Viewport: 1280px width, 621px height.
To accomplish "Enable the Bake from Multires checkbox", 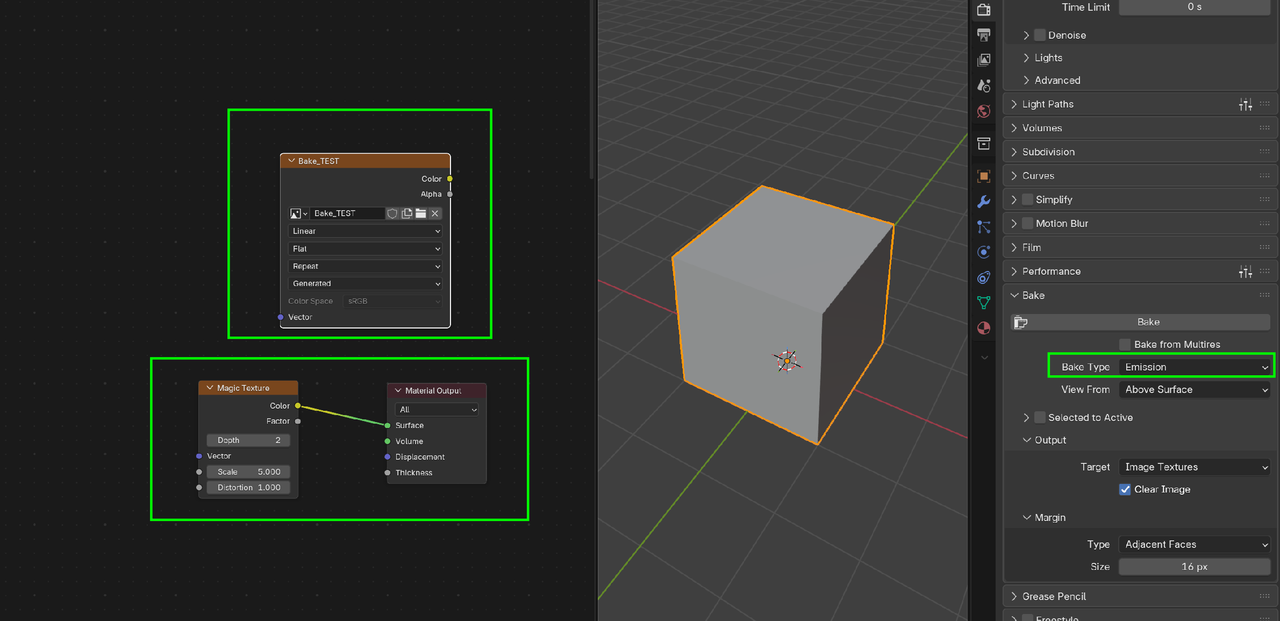I will (1125, 344).
